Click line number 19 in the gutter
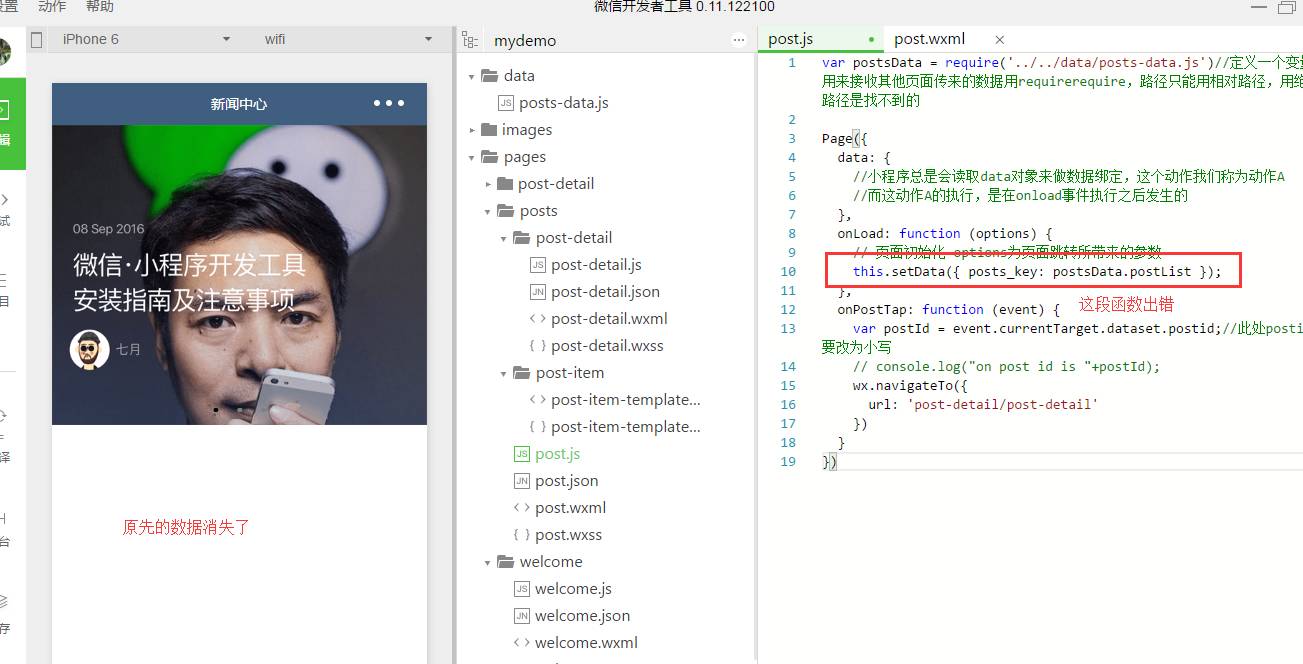This screenshot has height=664, width=1303. click(x=789, y=461)
